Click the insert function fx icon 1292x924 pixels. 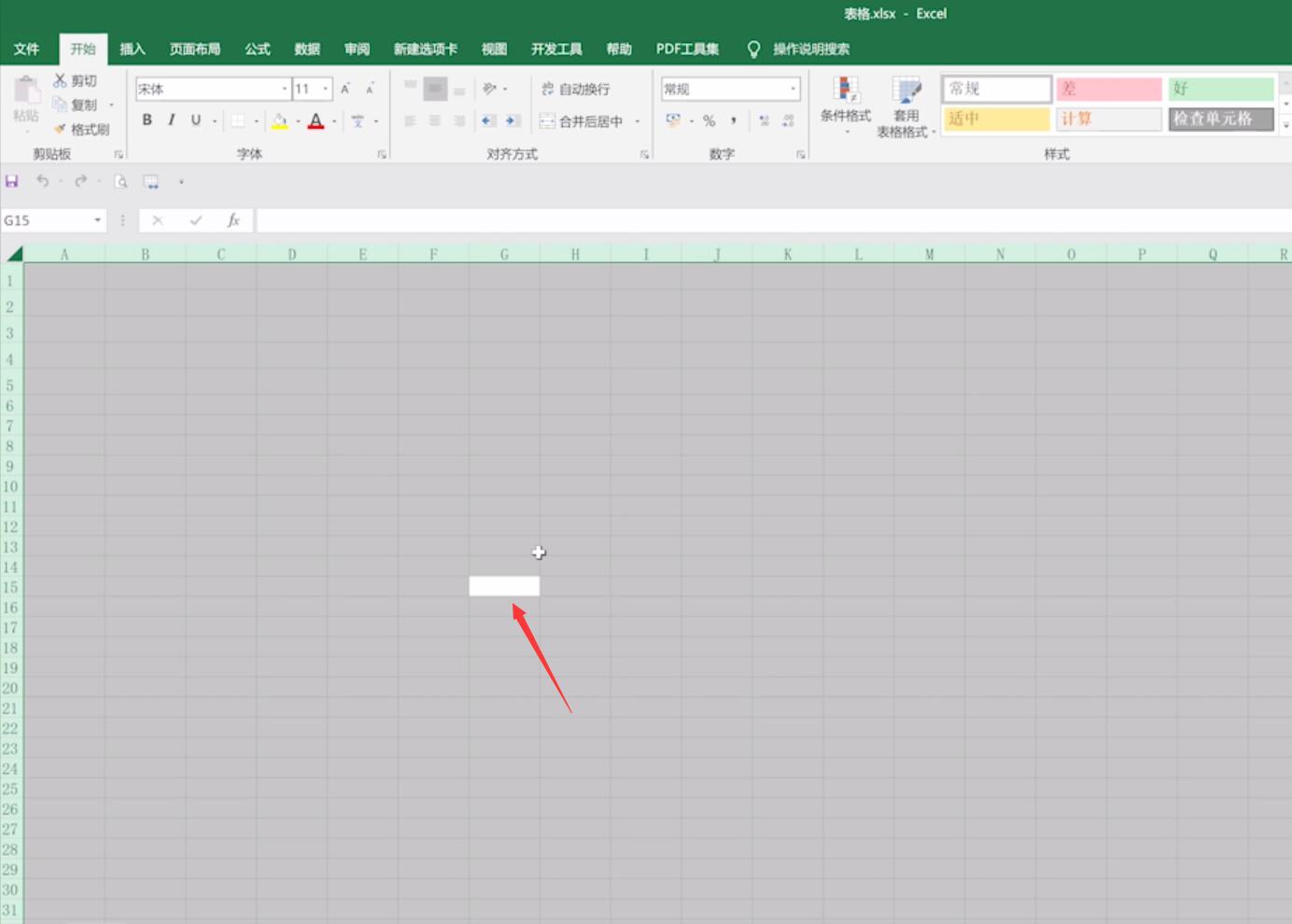[233, 220]
